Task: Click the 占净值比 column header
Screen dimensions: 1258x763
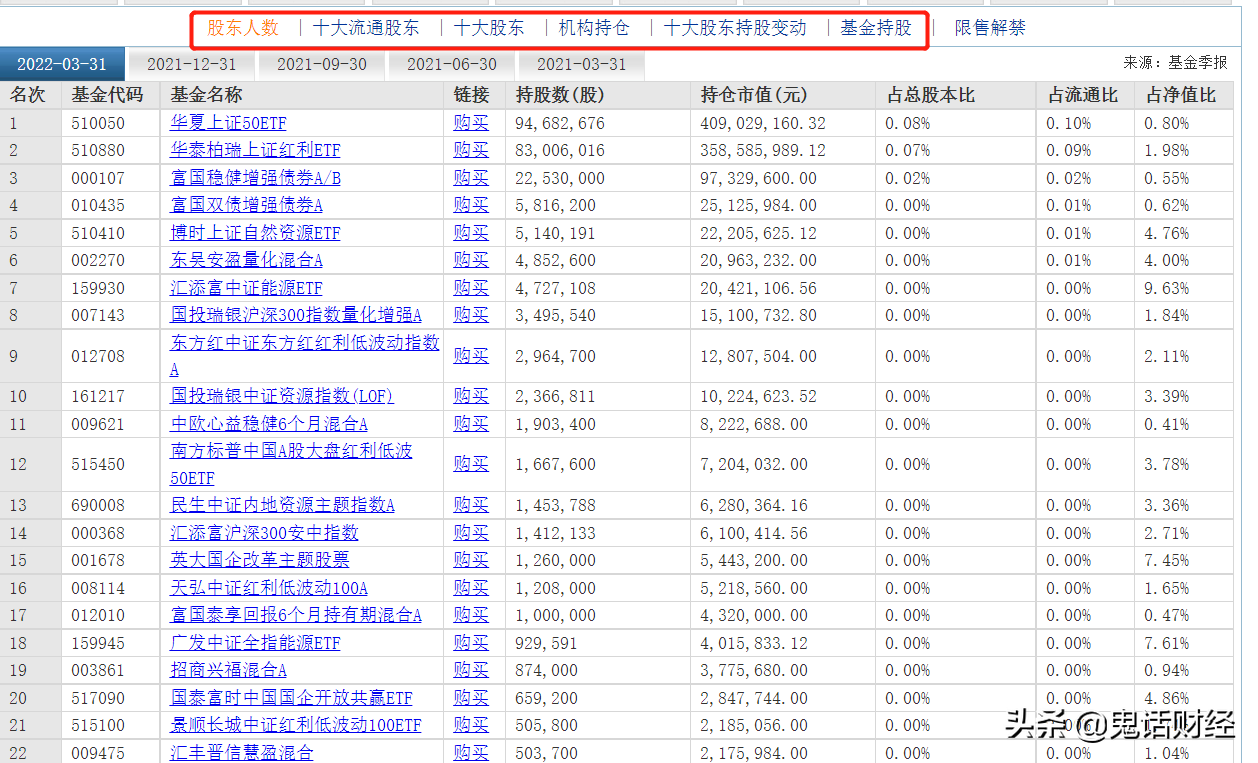Action: click(x=1182, y=96)
